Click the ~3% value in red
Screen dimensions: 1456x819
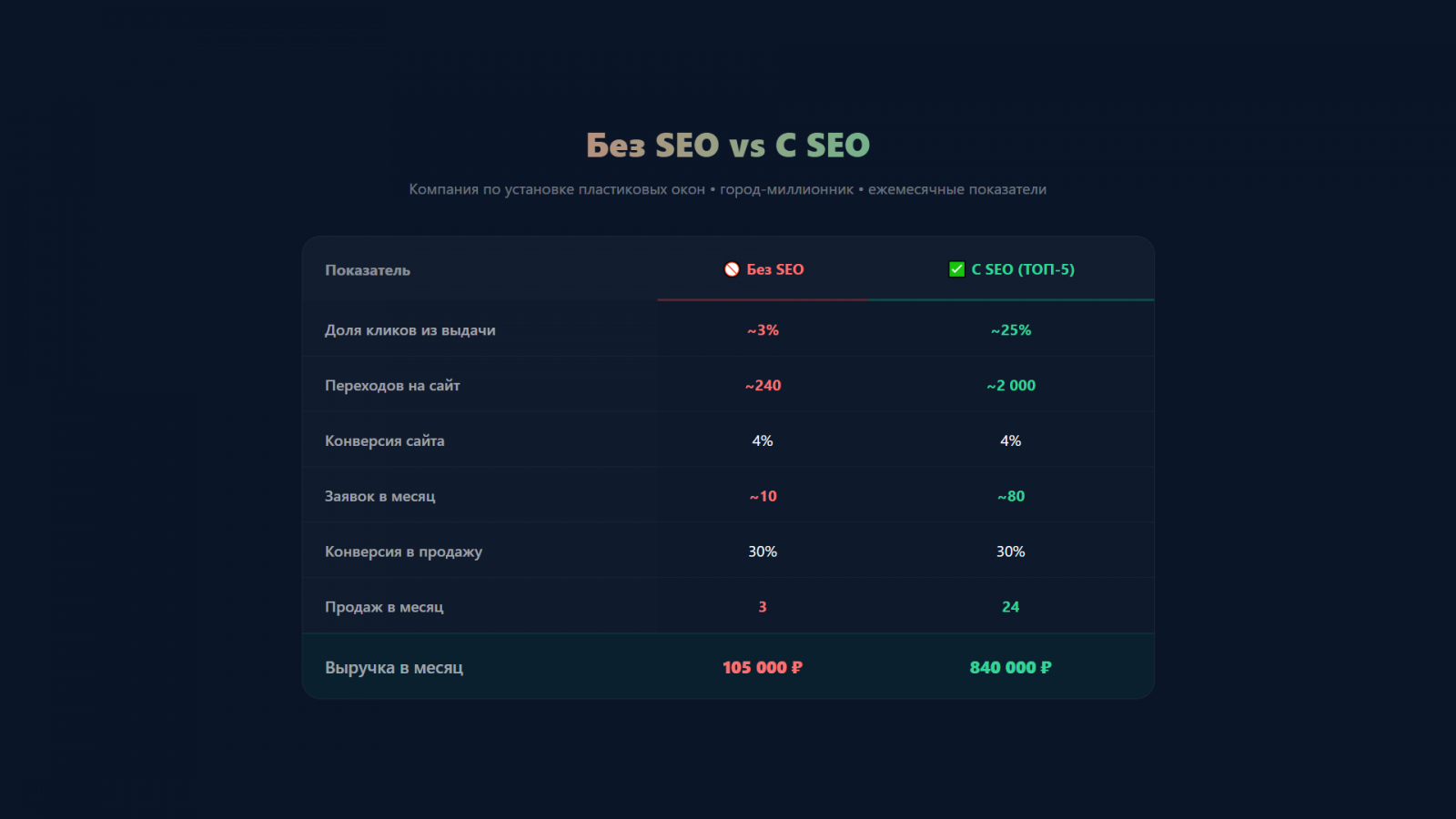coord(763,330)
